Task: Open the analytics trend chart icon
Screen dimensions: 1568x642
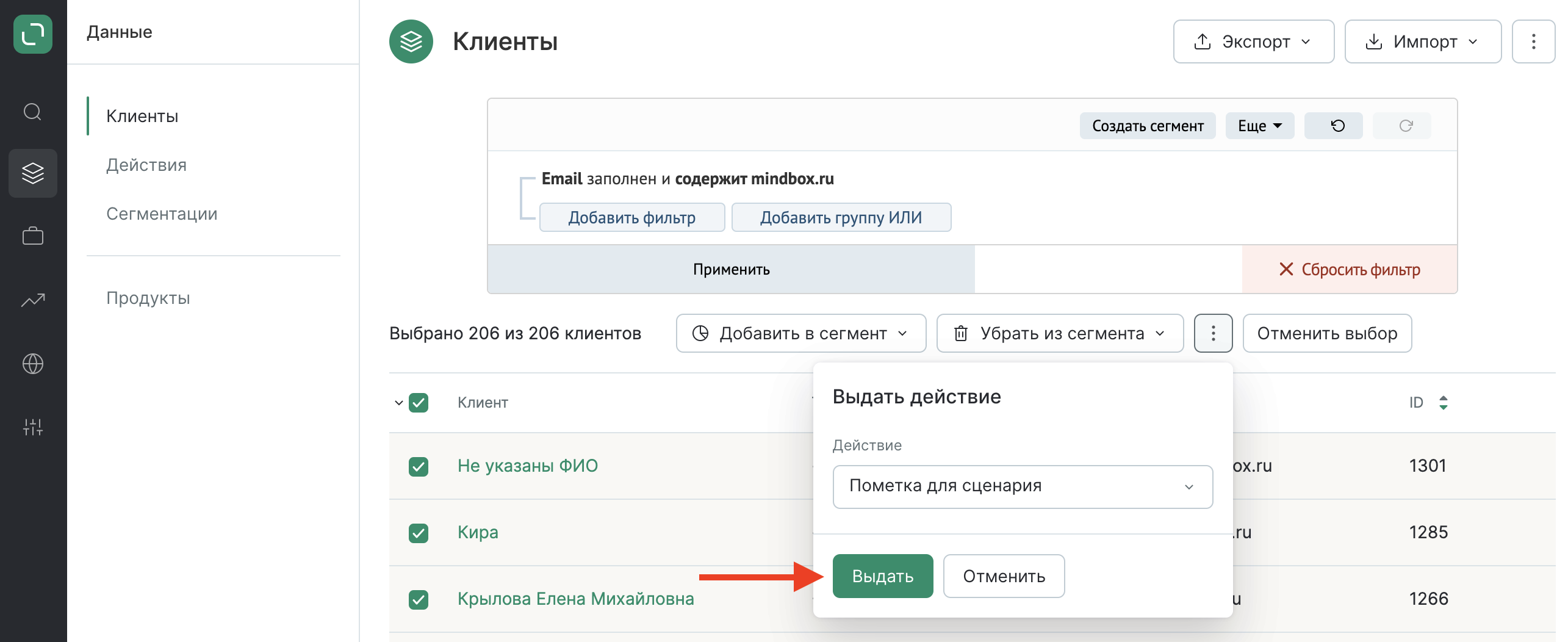Action: (x=33, y=300)
